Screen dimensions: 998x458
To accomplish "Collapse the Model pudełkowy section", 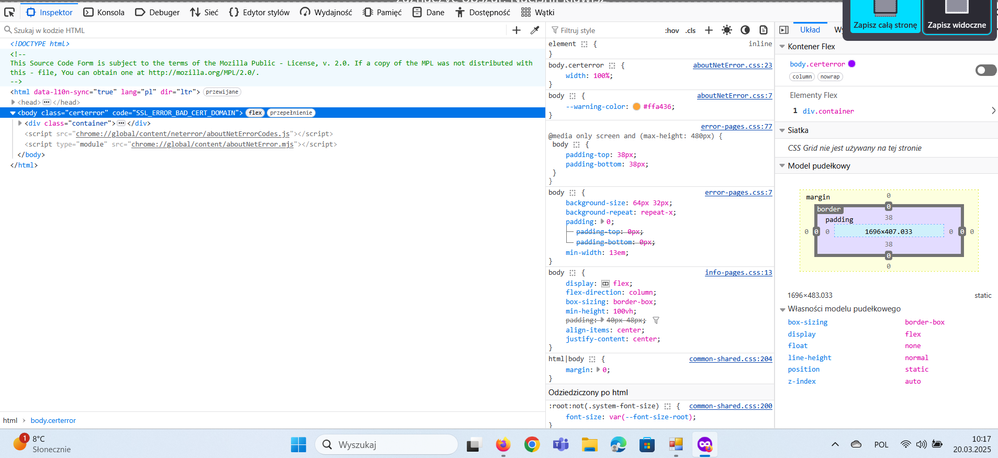I will click(782, 166).
